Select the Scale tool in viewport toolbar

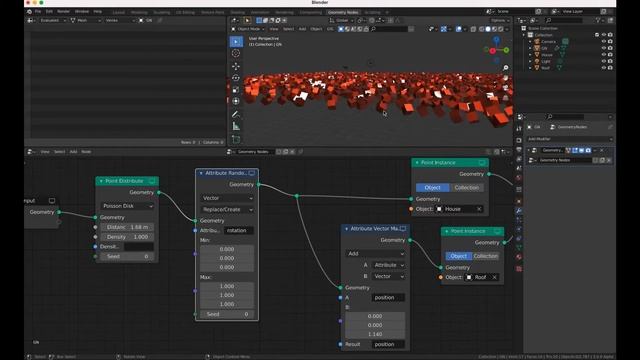coord(236,89)
